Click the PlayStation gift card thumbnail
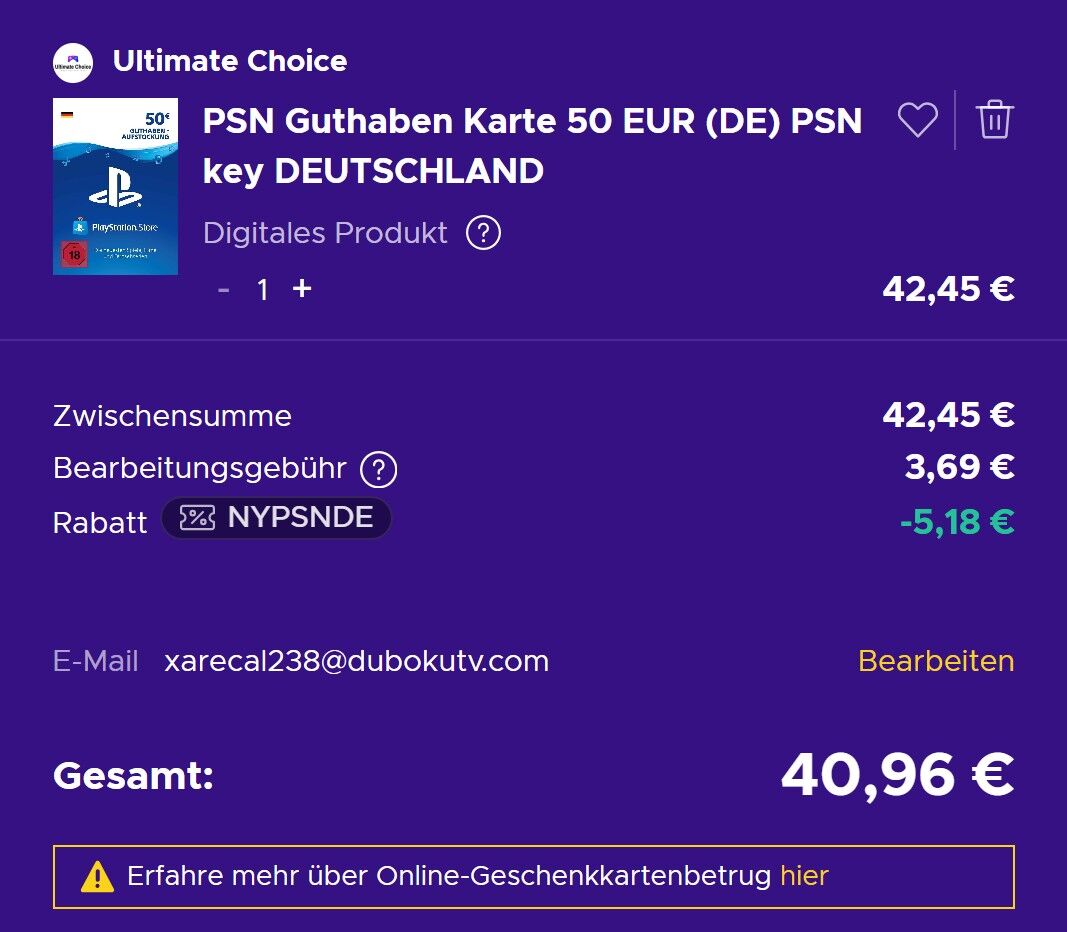Viewport: 1067px width, 932px height. [x=115, y=186]
